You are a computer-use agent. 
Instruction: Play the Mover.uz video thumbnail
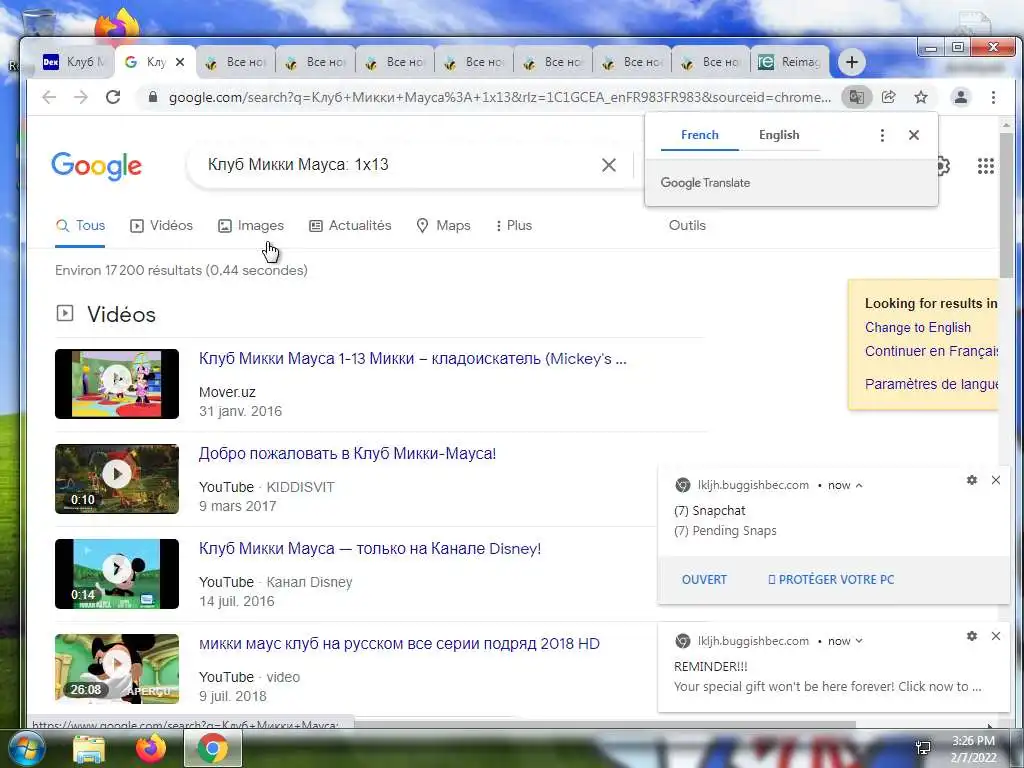pyautogui.click(x=117, y=384)
